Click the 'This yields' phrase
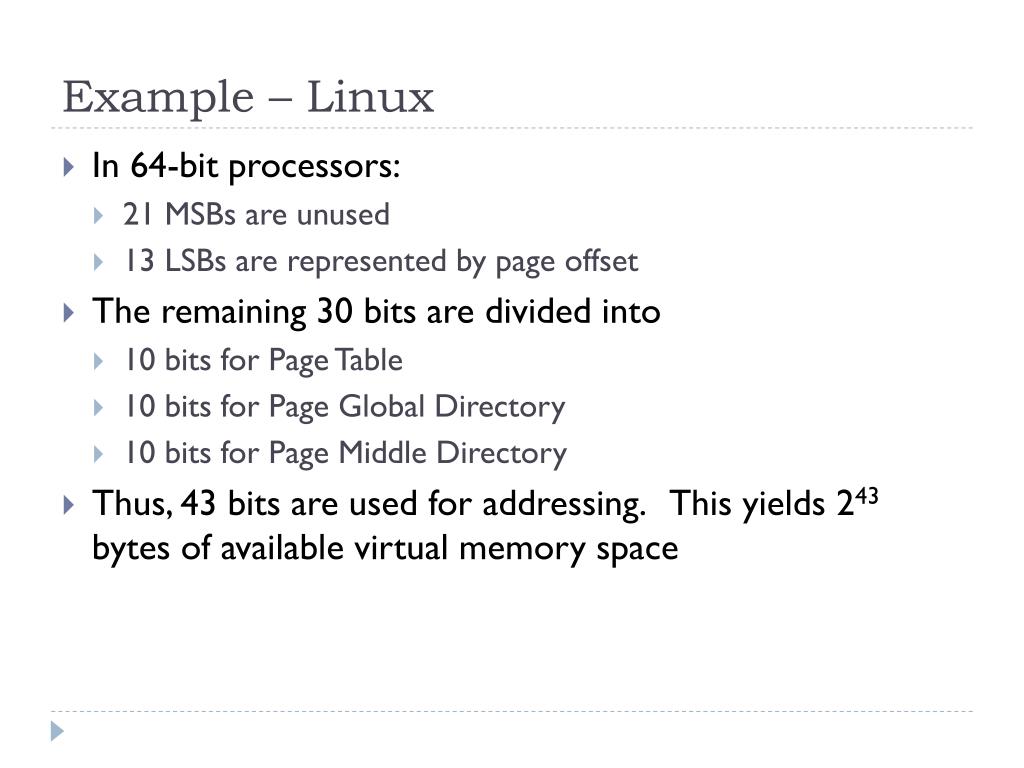Image resolution: width=1024 pixels, height=768 pixels. [x=748, y=504]
